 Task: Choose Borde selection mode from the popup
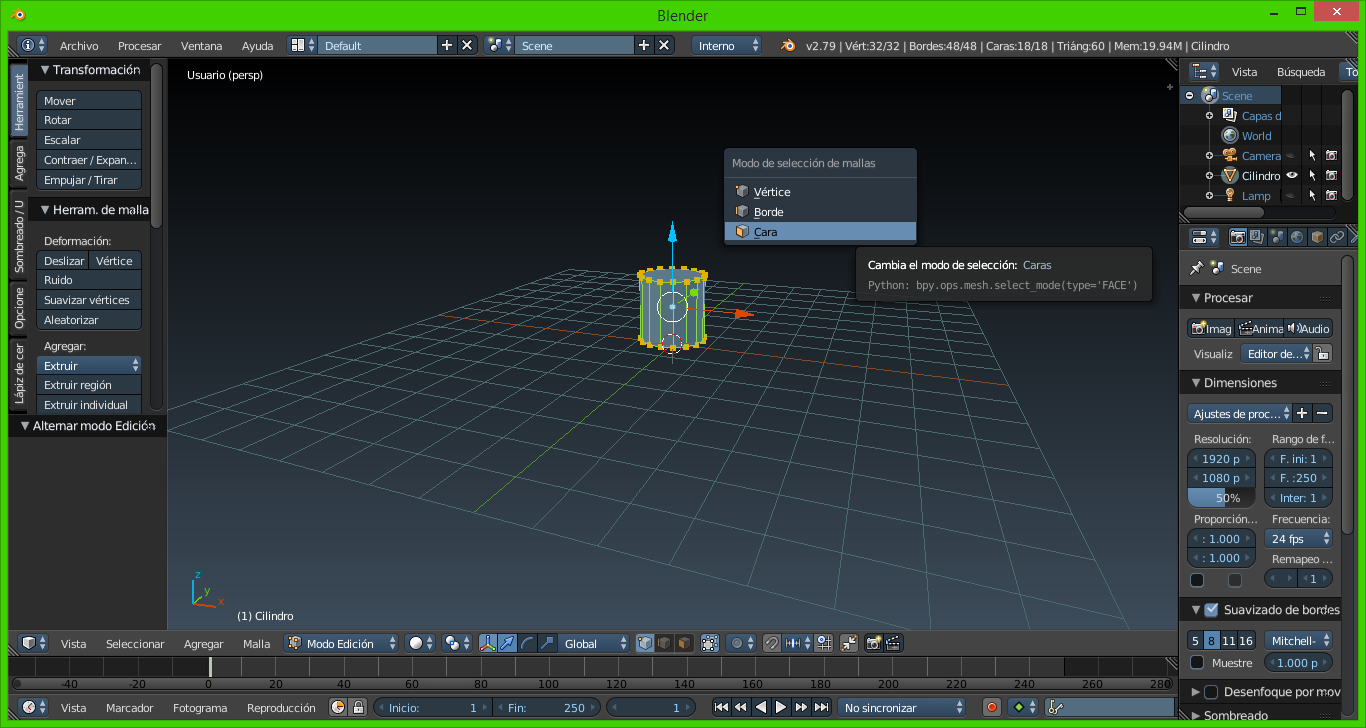[x=819, y=212]
